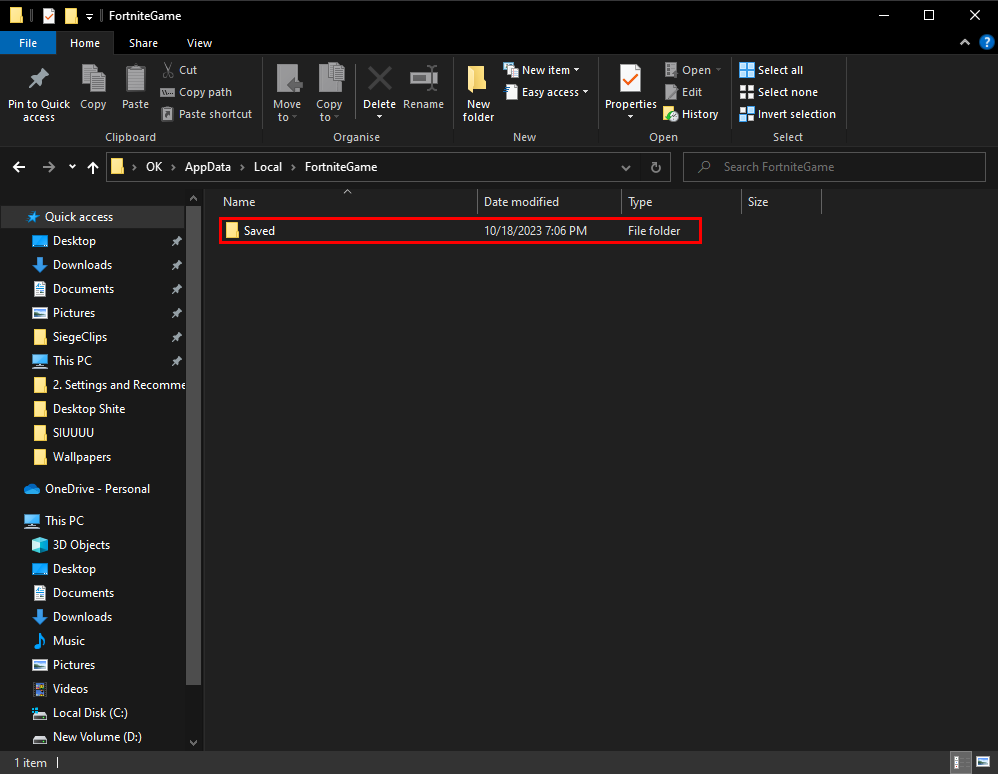Screen dimensions: 998x774
Task: Sort by the Size column header
Action: point(782,202)
